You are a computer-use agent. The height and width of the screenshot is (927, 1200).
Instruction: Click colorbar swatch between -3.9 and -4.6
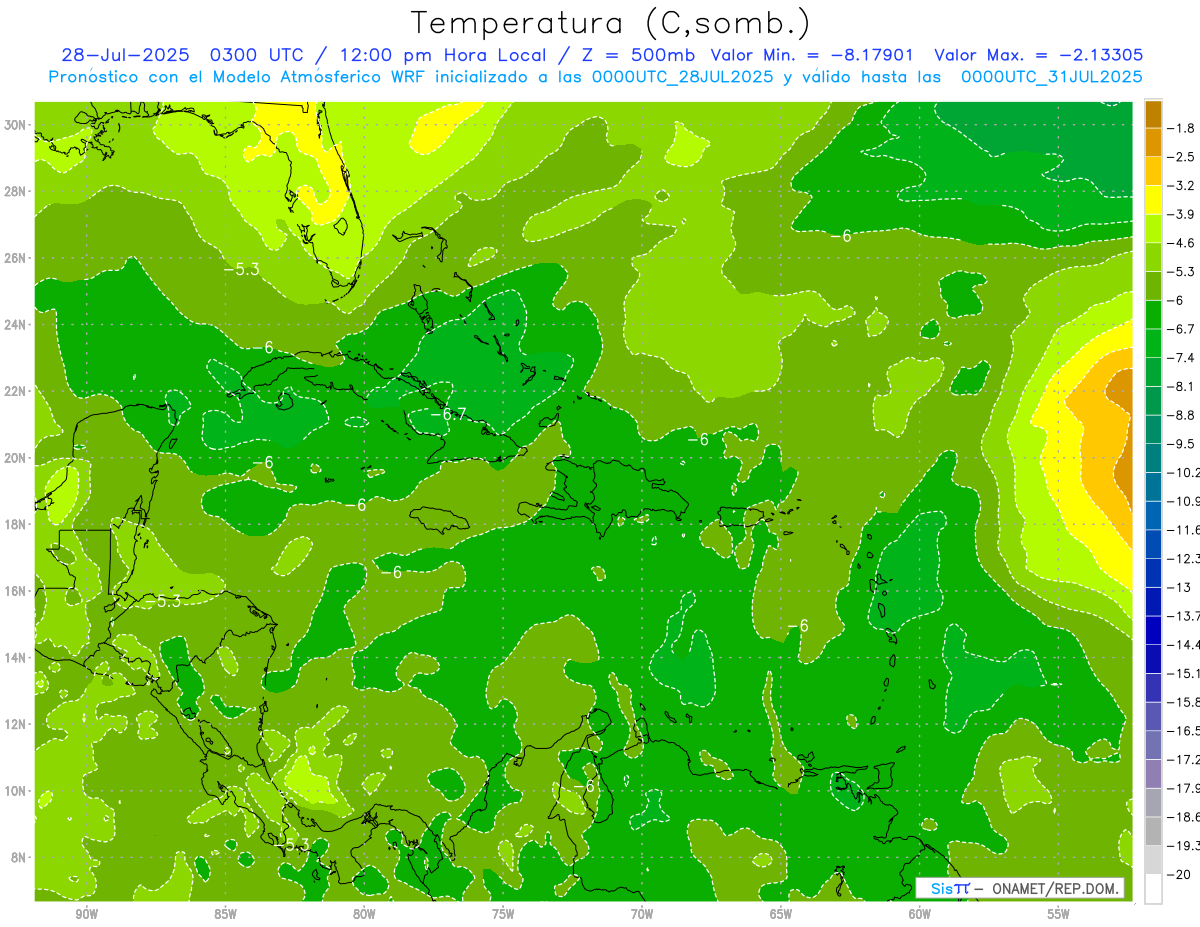point(1153,229)
